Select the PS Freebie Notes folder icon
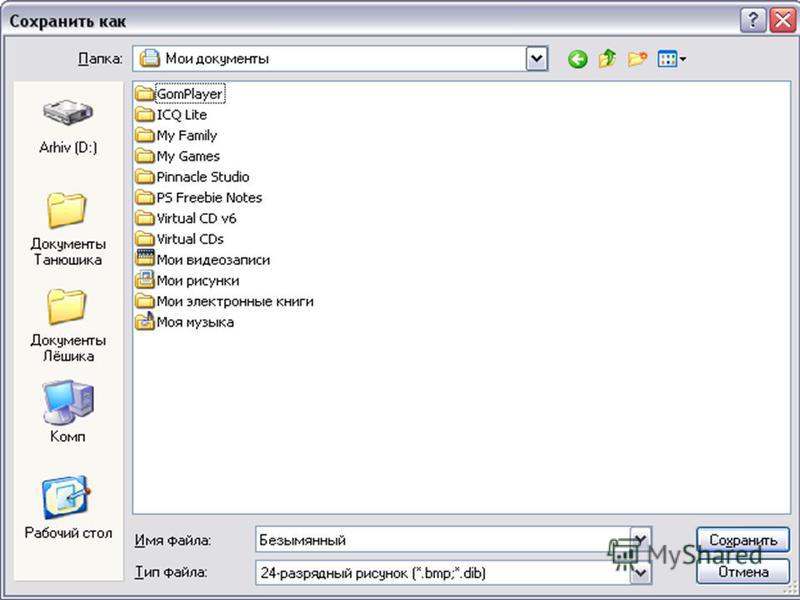This screenshot has width=800, height=600. click(144, 197)
